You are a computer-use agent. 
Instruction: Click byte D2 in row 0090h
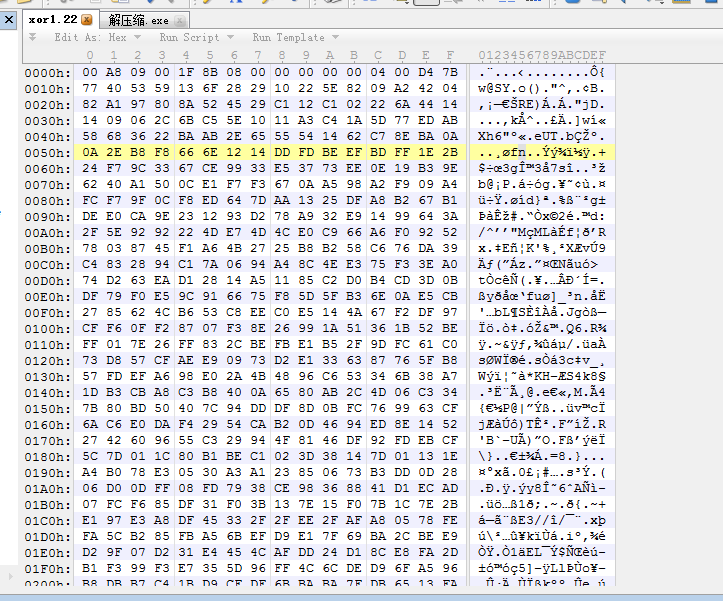coord(258,216)
